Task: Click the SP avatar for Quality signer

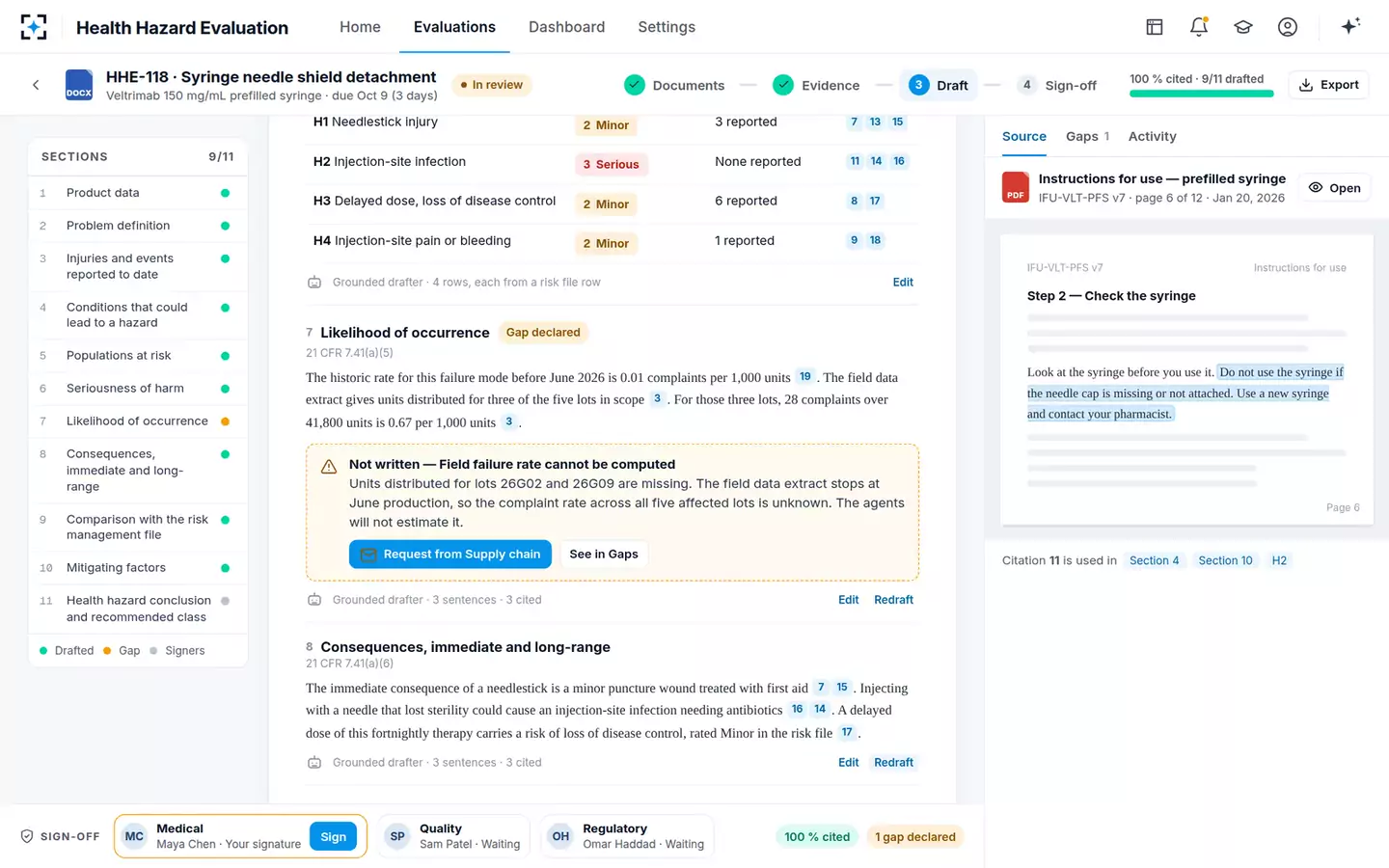Action: [x=397, y=836]
